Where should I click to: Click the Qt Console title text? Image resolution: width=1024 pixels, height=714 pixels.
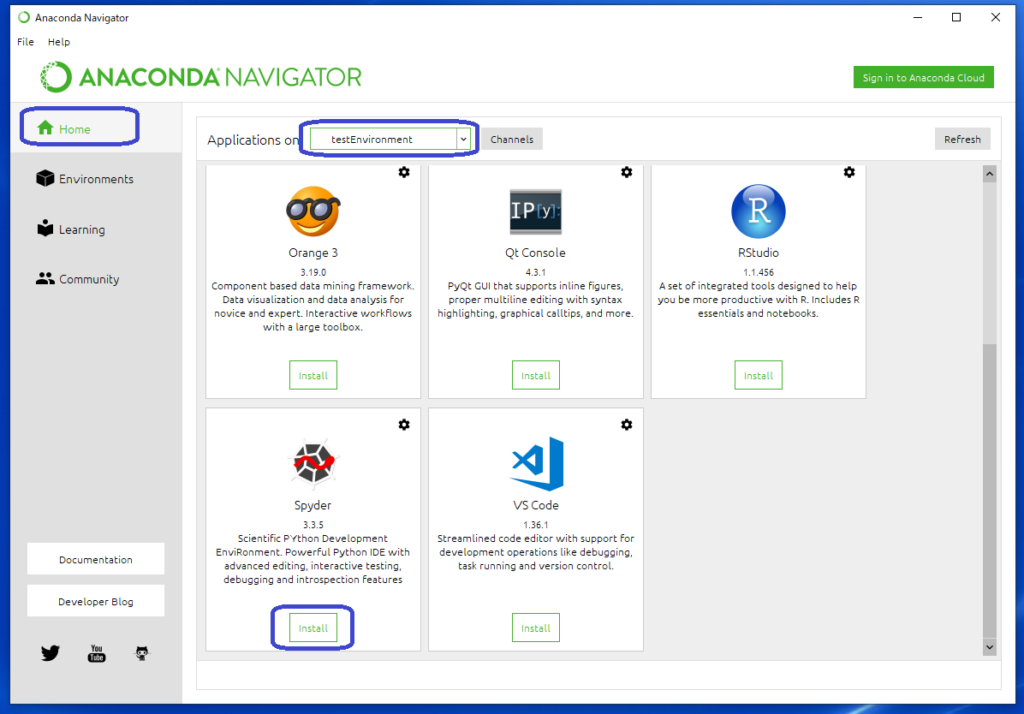coord(536,253)
